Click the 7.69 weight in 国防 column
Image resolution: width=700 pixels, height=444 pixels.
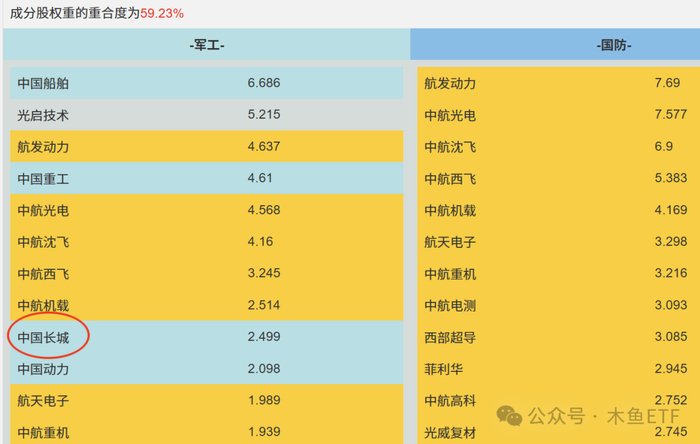click(667, 83)
